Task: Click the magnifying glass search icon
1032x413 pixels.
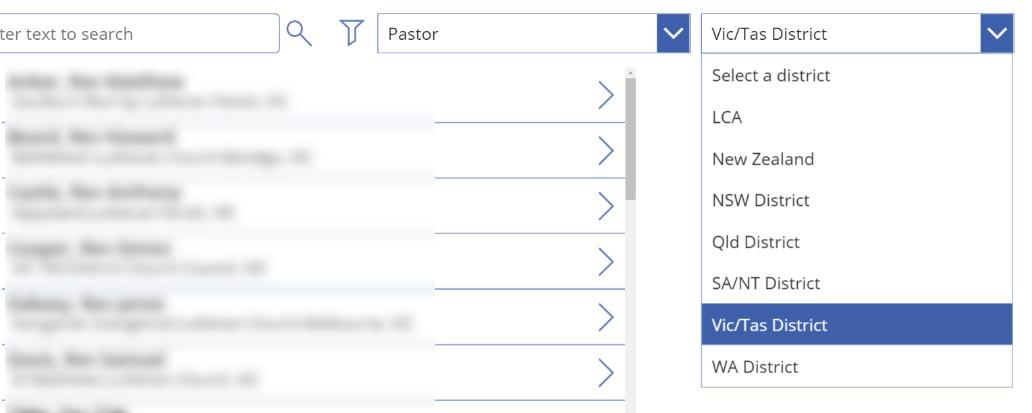Action: [x=299, y=34]
